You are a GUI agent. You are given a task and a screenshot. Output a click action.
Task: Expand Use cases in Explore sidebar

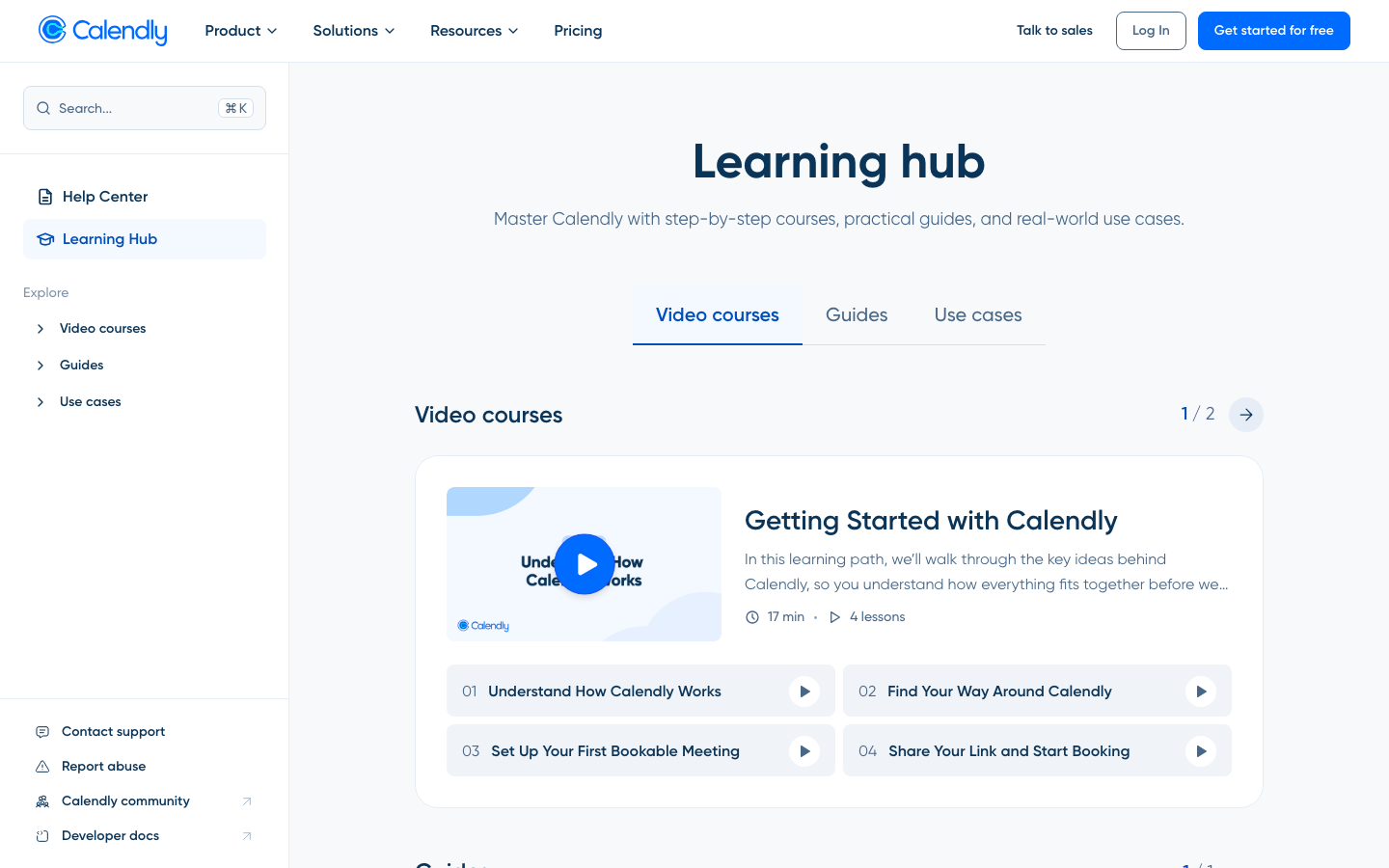click(41, 402)
